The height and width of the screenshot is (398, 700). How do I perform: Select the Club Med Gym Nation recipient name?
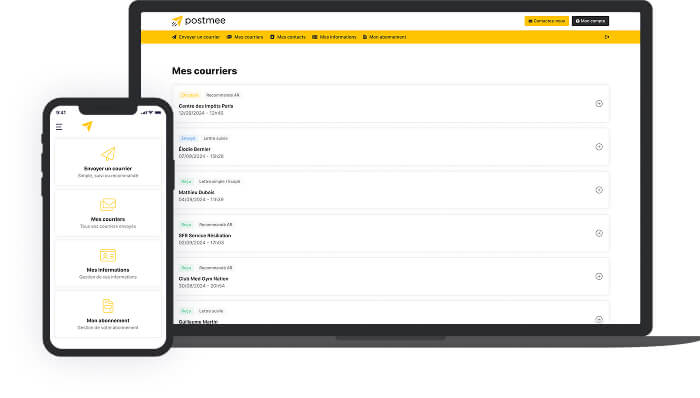click(204, 279)
